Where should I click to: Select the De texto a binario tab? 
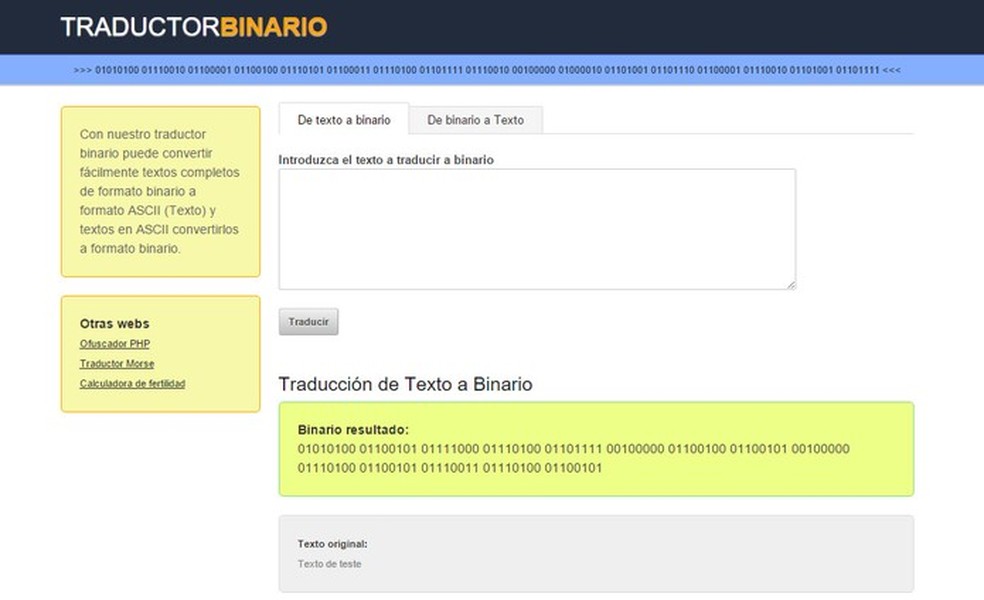343,119
